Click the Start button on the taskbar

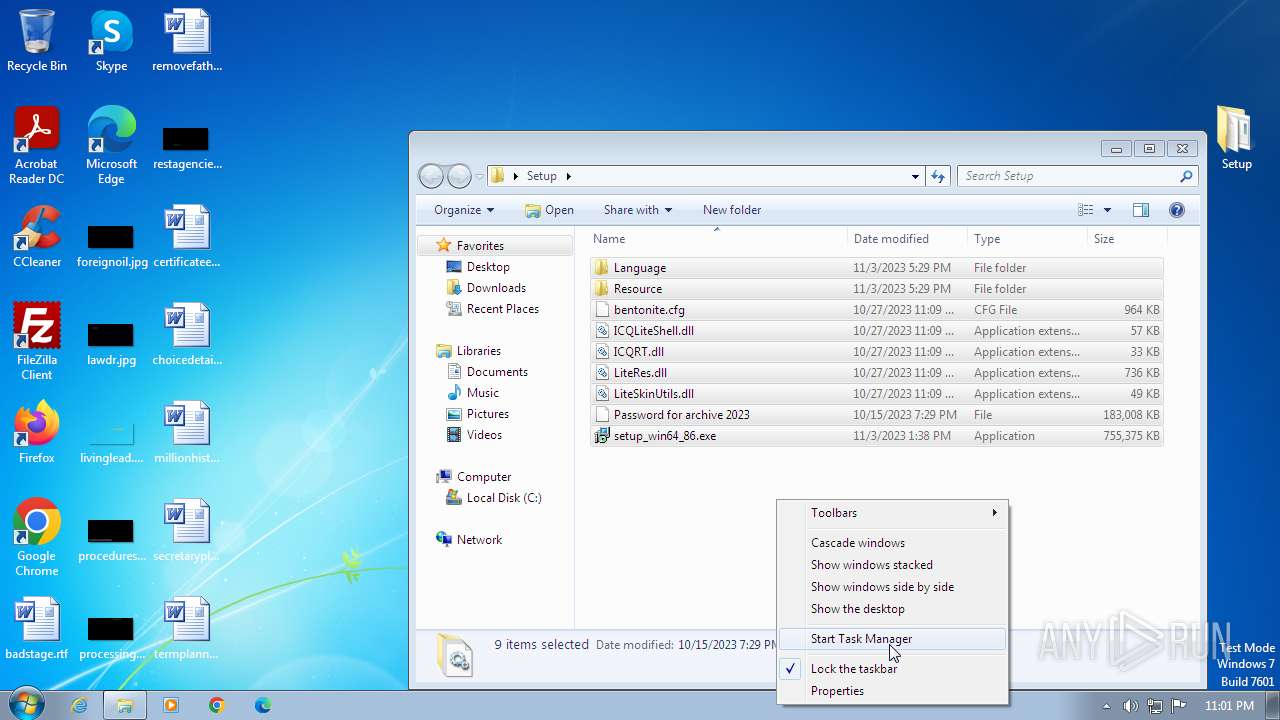[27, 705]
